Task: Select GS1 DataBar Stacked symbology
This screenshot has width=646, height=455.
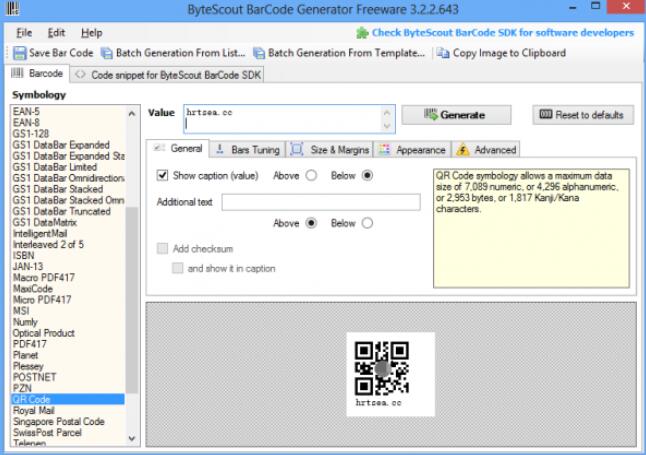Action: [58, 189]
